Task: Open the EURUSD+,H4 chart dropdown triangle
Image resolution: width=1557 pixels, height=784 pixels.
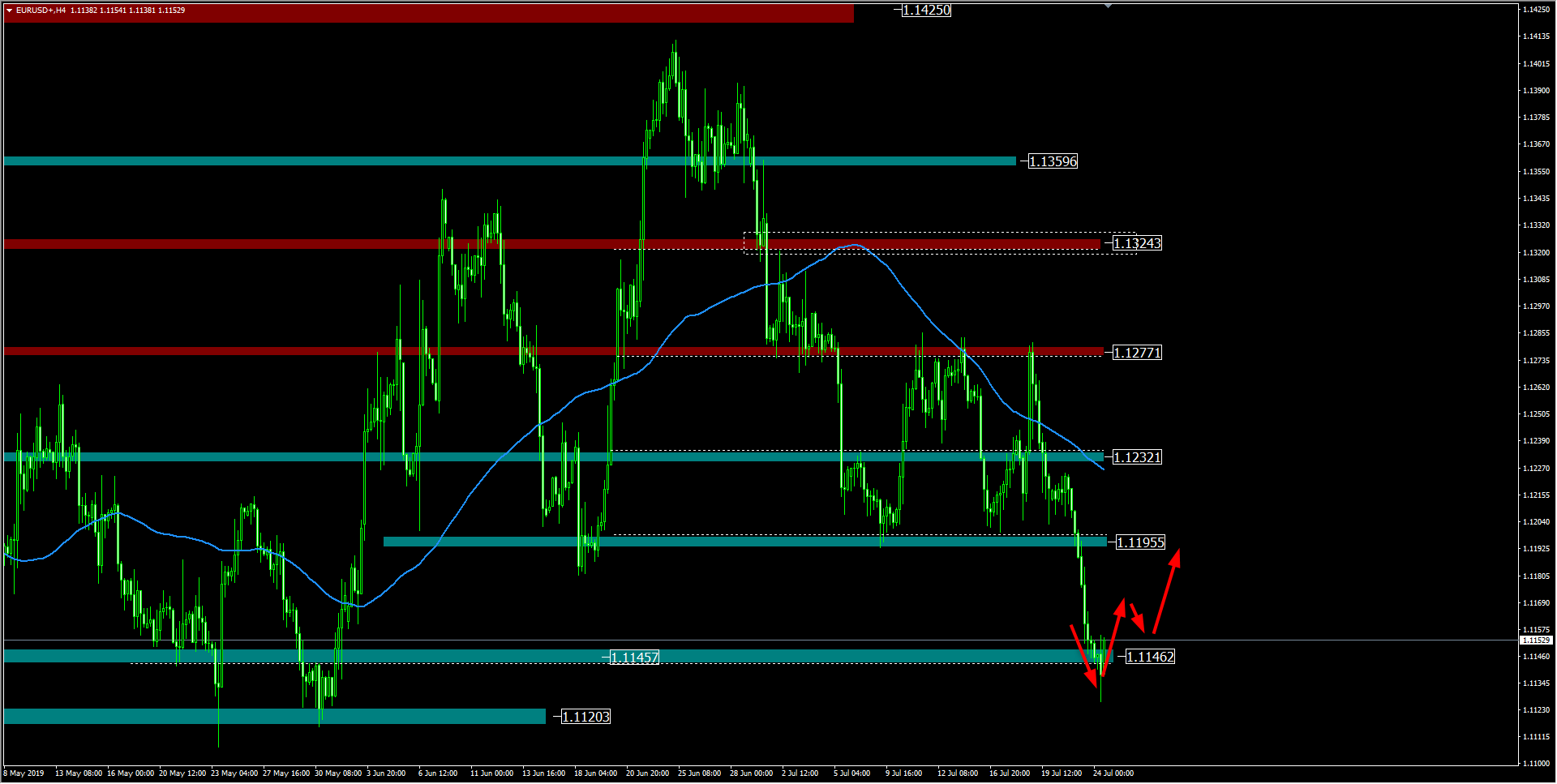Action: coord(9,11)
